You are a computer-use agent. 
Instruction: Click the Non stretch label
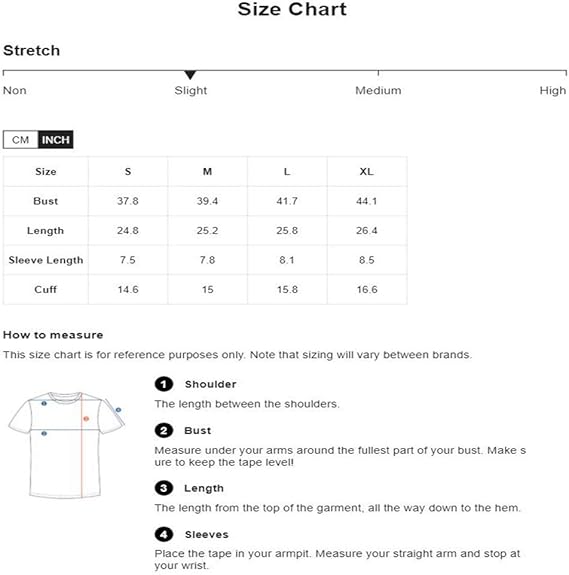[15, 91]
